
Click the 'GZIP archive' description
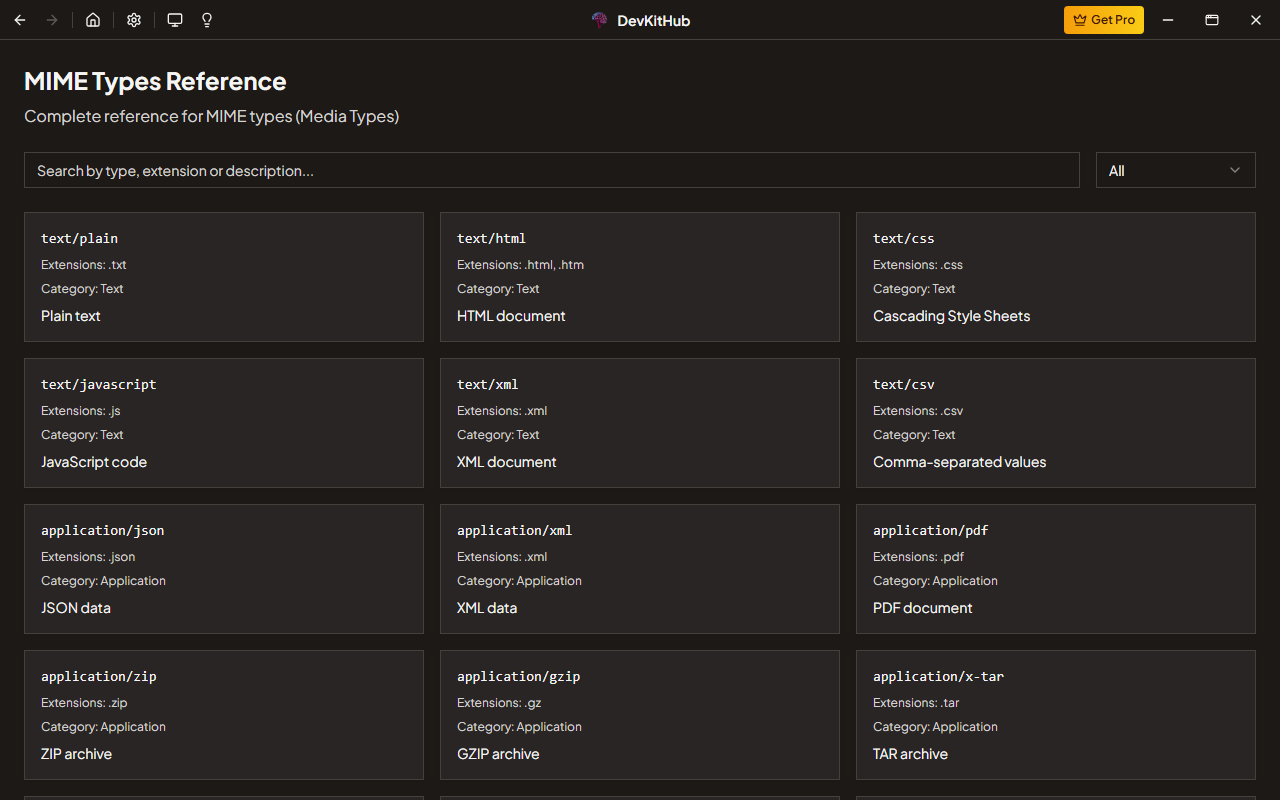(498, 754)
